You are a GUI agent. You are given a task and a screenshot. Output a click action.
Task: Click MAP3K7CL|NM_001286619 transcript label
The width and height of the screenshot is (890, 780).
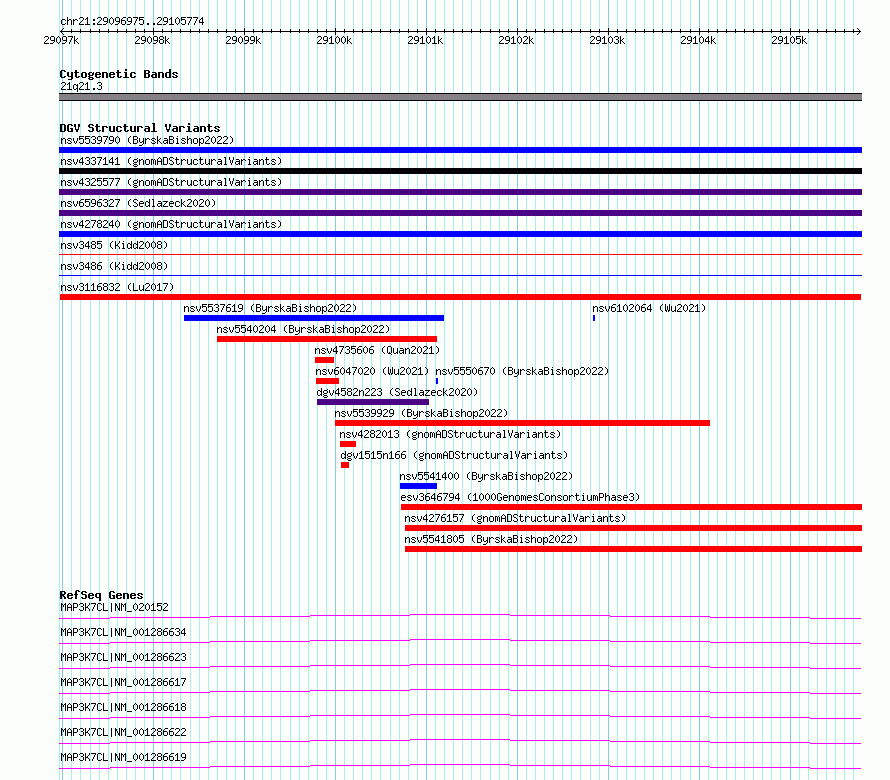123,757
